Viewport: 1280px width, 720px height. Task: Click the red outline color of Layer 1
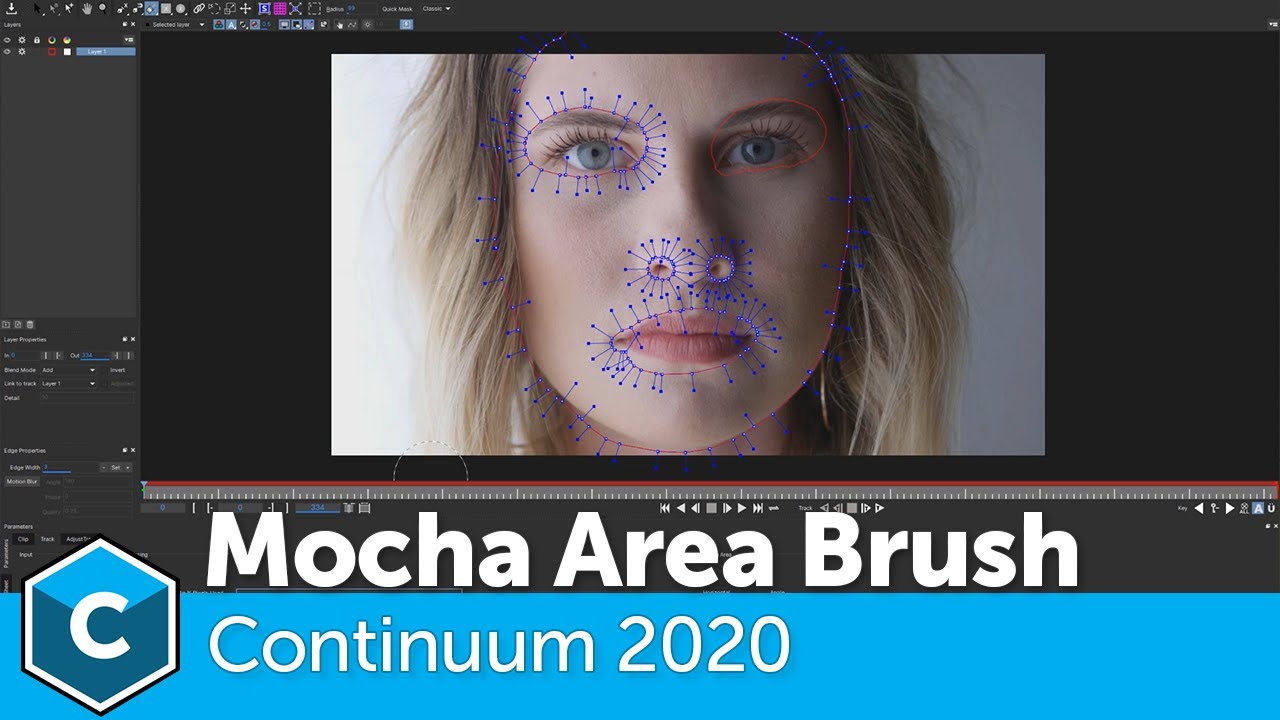52,51
